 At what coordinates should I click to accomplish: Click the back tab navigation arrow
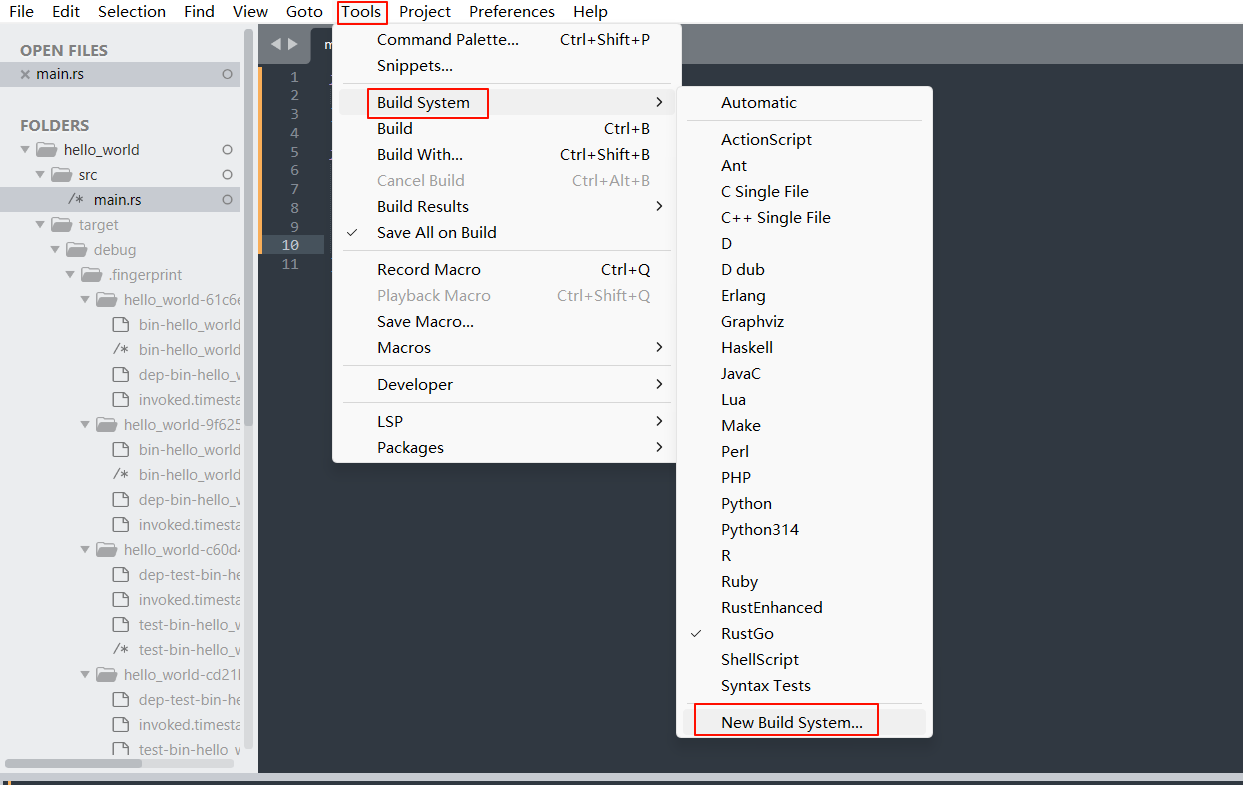pyautogui.click(x=276, y=44)
